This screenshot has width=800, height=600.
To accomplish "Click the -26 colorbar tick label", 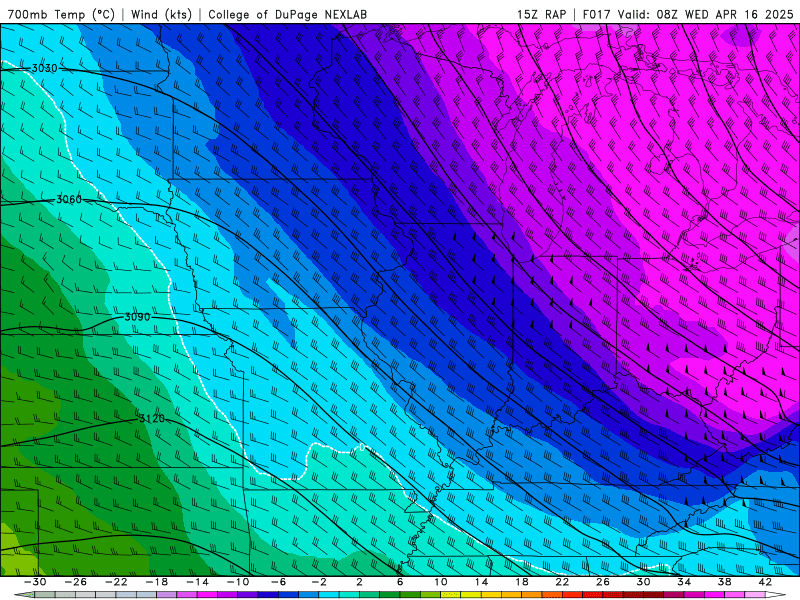I will tap(76, 582).
